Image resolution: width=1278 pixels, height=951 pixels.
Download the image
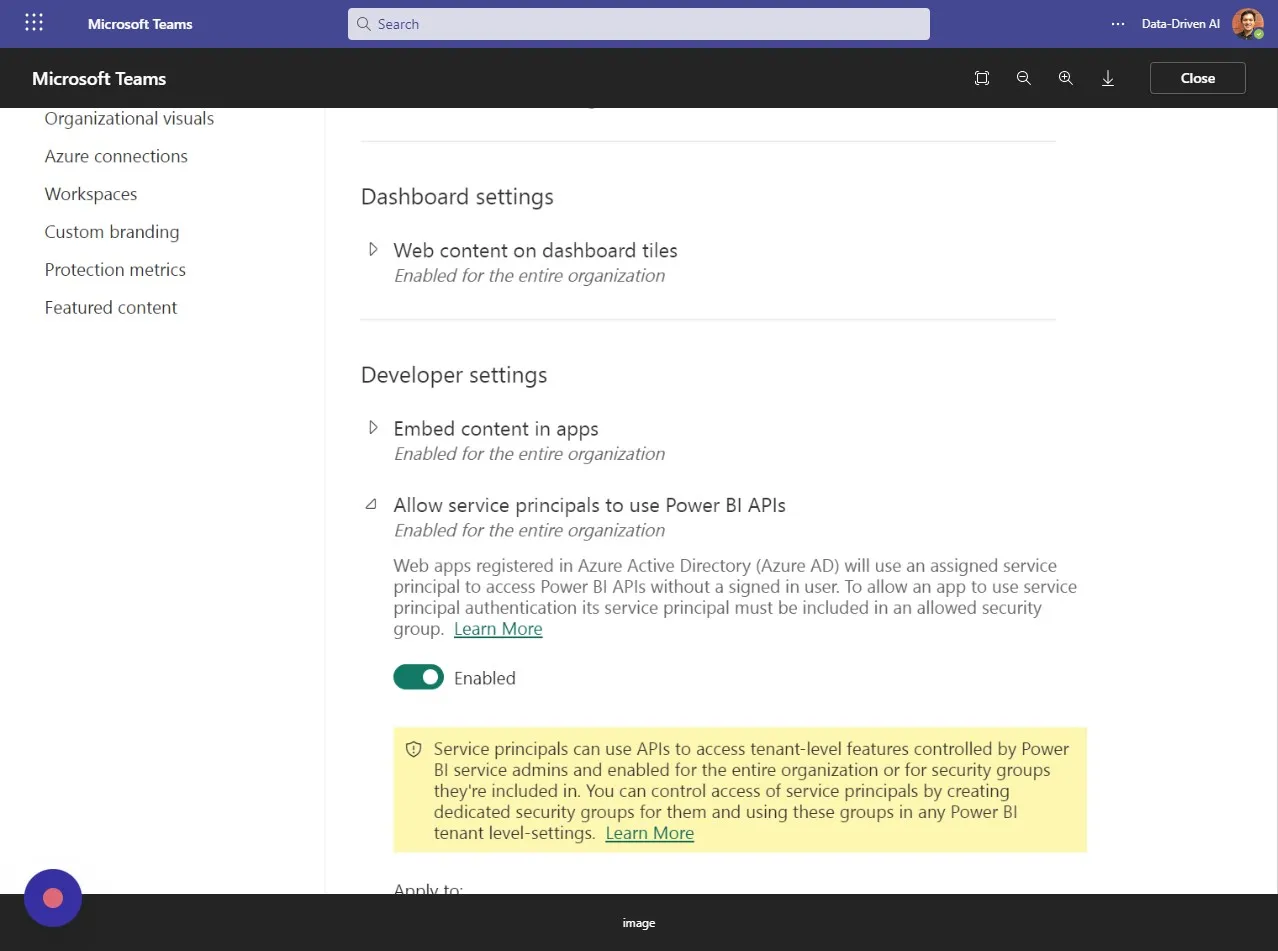point(1108,78)
